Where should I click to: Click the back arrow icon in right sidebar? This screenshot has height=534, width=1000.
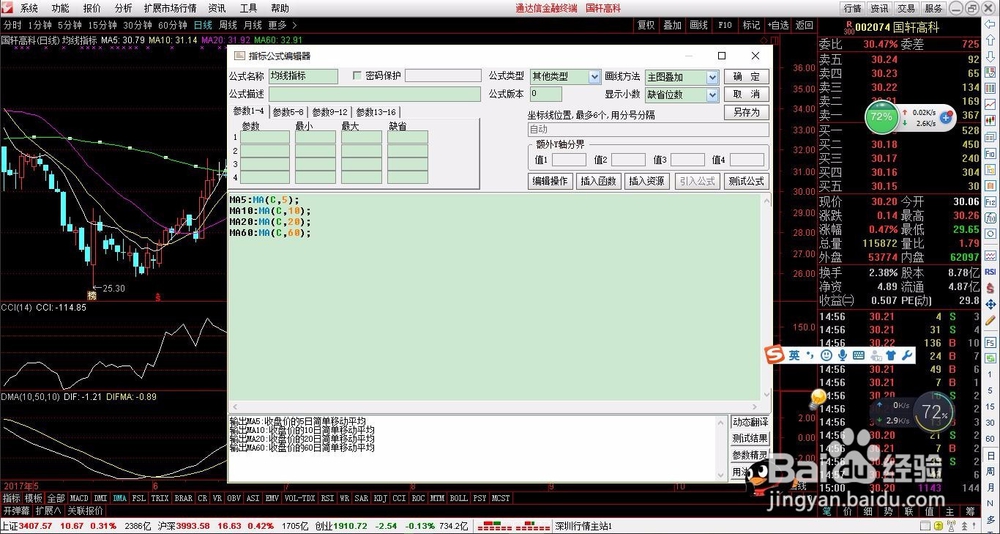tap(990, 22)
